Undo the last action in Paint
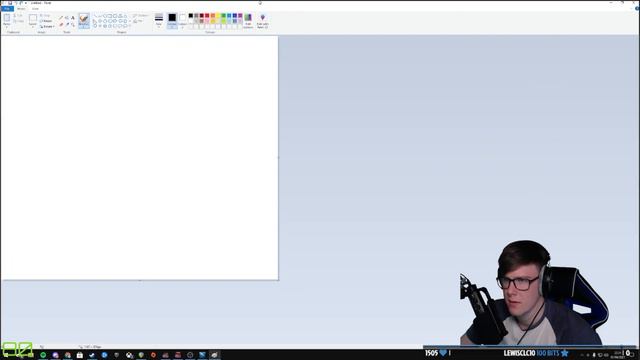The height and width of the screenshot is (360, 640). (16, 3)
